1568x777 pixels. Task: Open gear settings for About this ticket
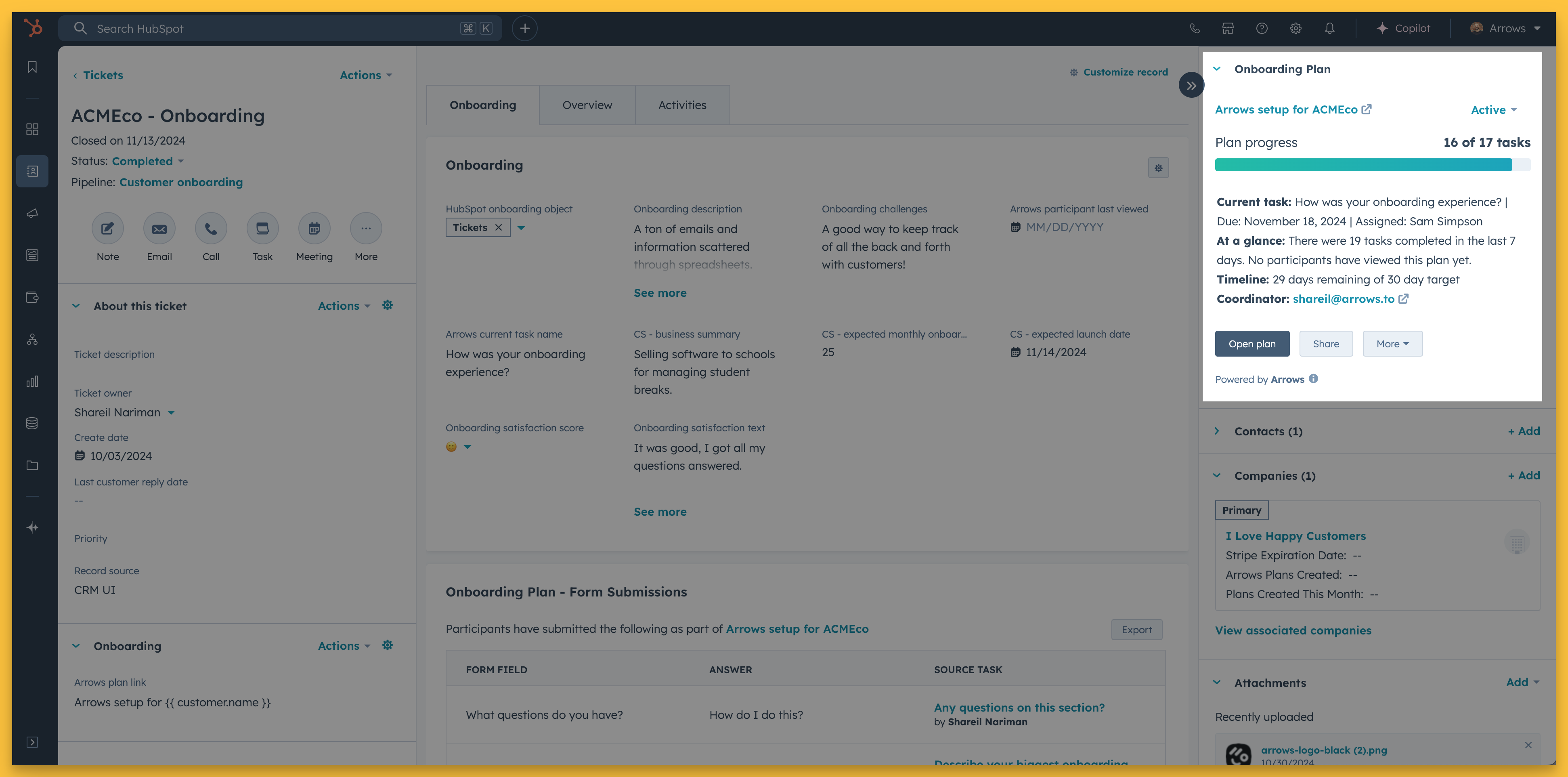(387, 305)
